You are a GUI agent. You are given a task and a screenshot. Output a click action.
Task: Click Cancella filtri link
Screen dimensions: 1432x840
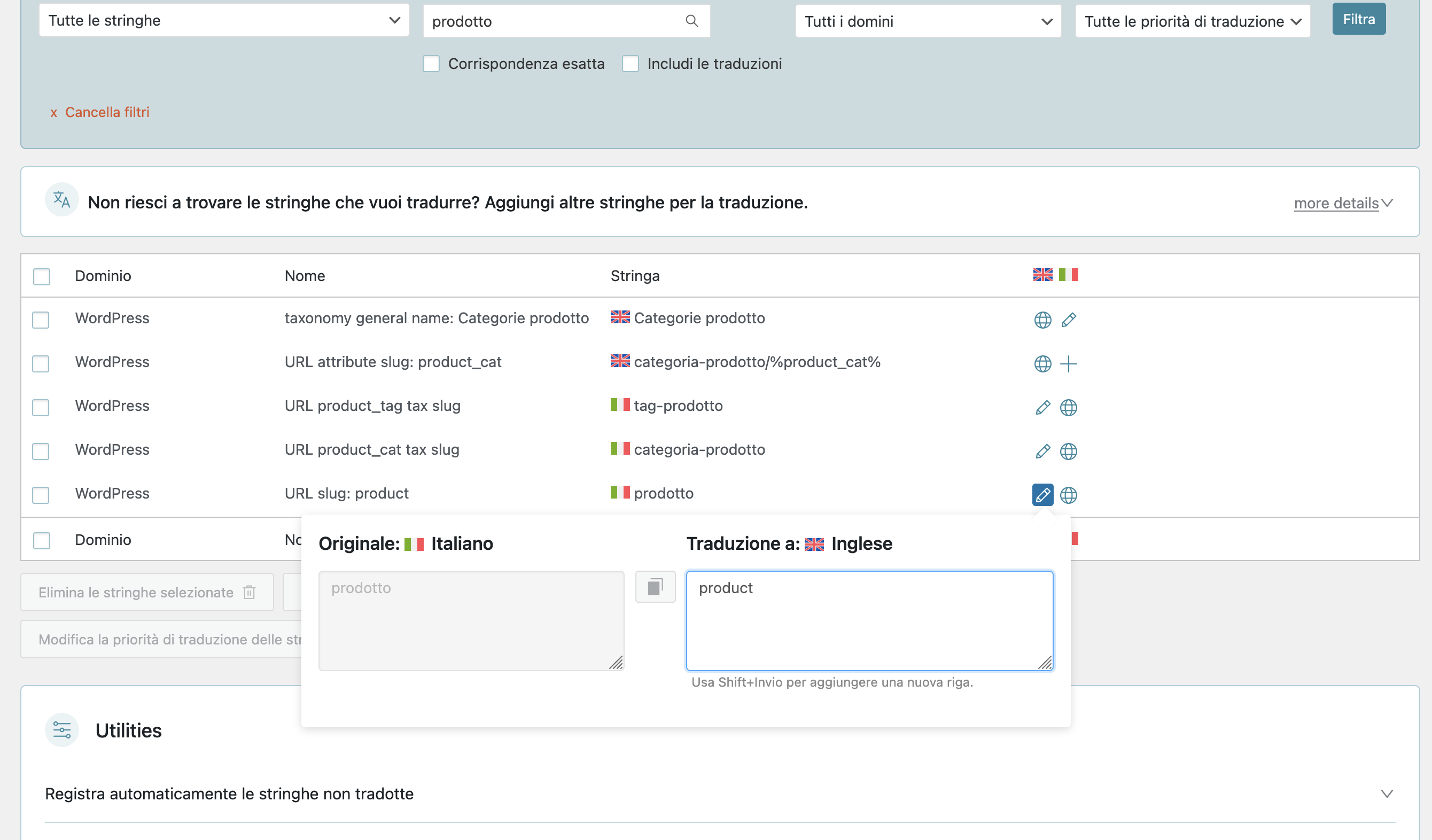[106, 112]
